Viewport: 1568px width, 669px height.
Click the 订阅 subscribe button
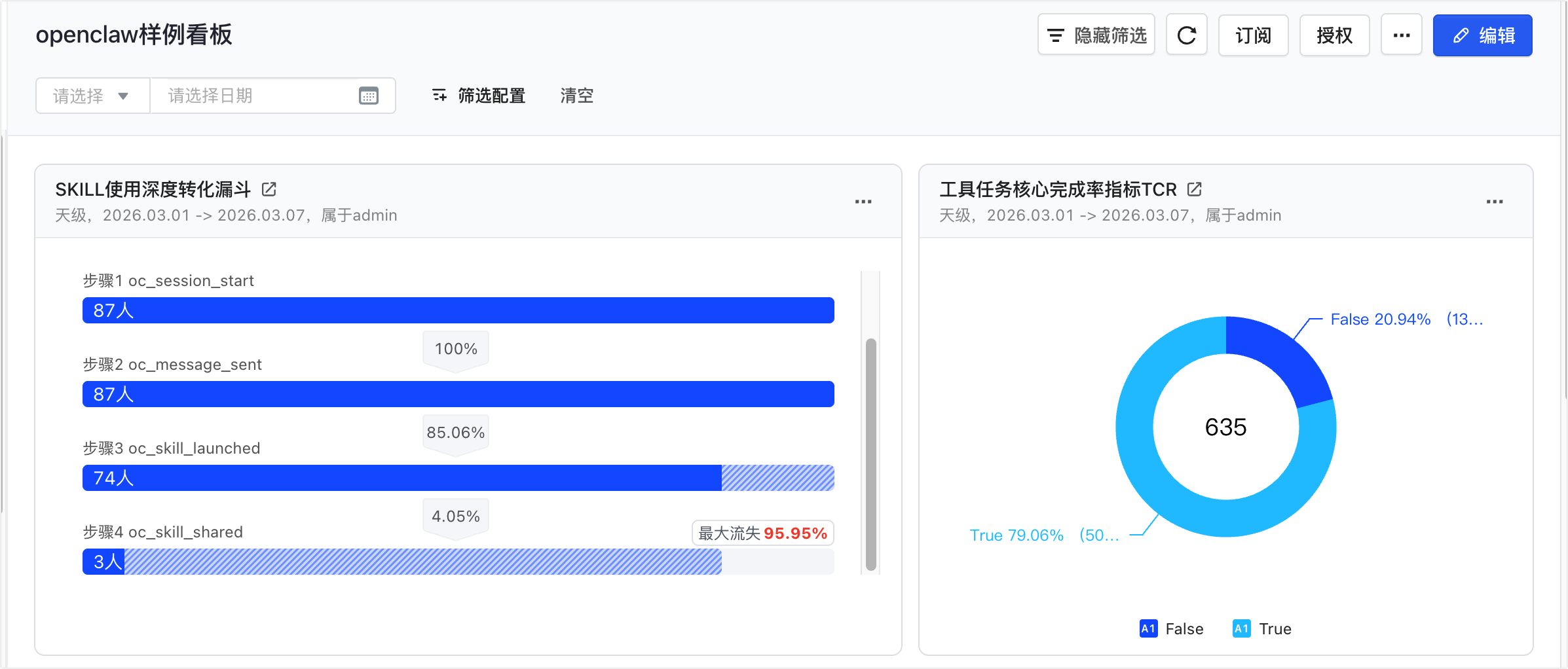pos(1253,35)
